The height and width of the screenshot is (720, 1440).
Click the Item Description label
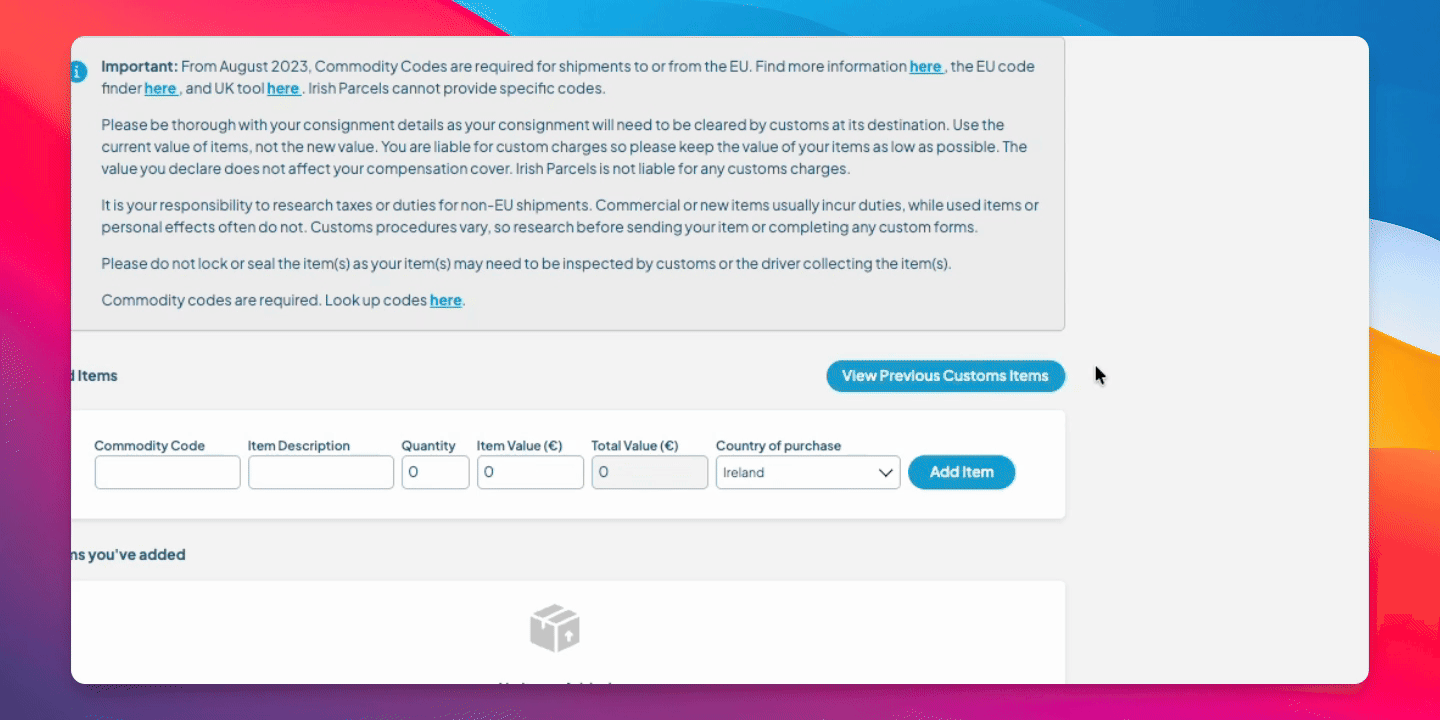[x=299, y=446]
